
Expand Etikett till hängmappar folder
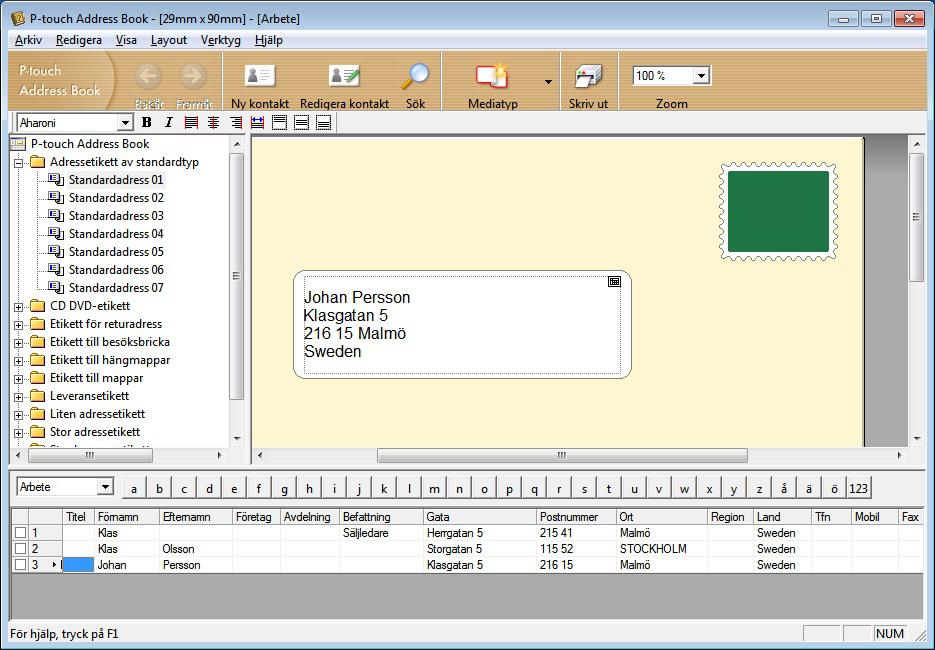[x=18, y=361]
